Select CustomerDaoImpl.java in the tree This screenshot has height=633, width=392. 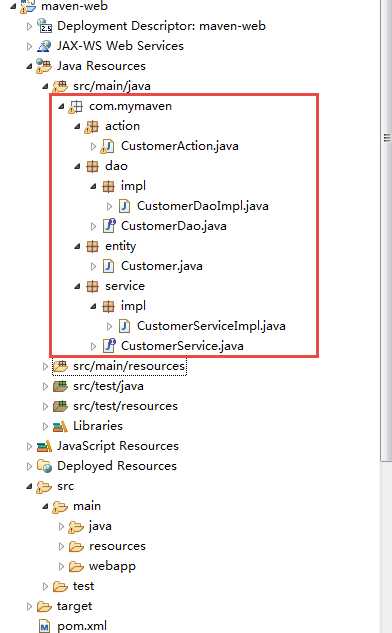click(x=203, y=206)
